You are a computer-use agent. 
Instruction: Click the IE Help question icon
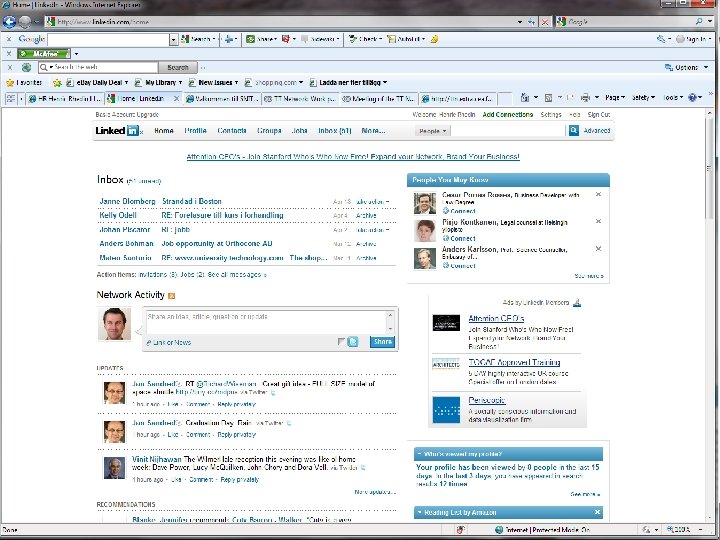pos(692,97)
